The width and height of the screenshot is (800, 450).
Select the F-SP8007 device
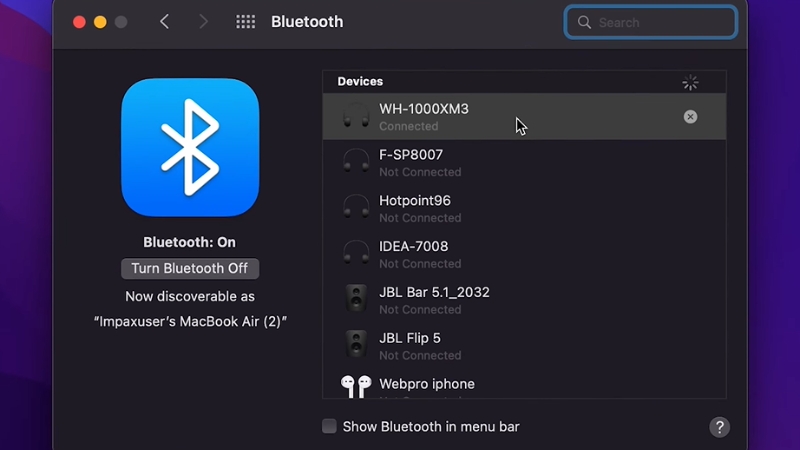point(524,162)
